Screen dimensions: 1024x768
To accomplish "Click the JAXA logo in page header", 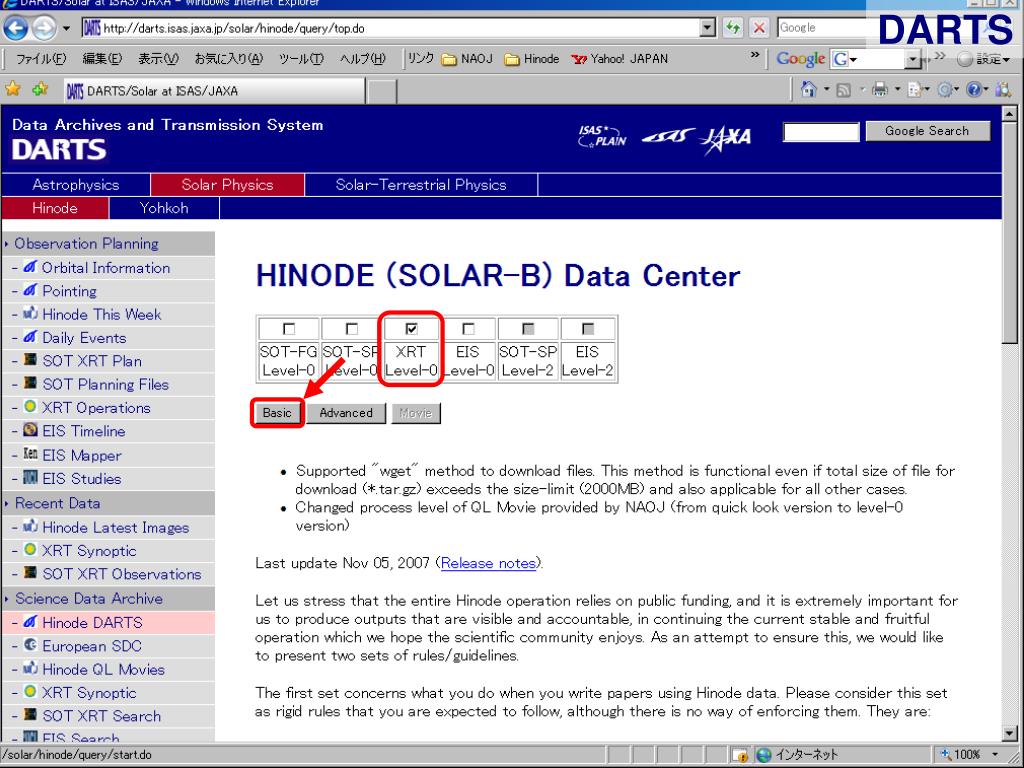I will pyautogui.click(x=725, y=140).
